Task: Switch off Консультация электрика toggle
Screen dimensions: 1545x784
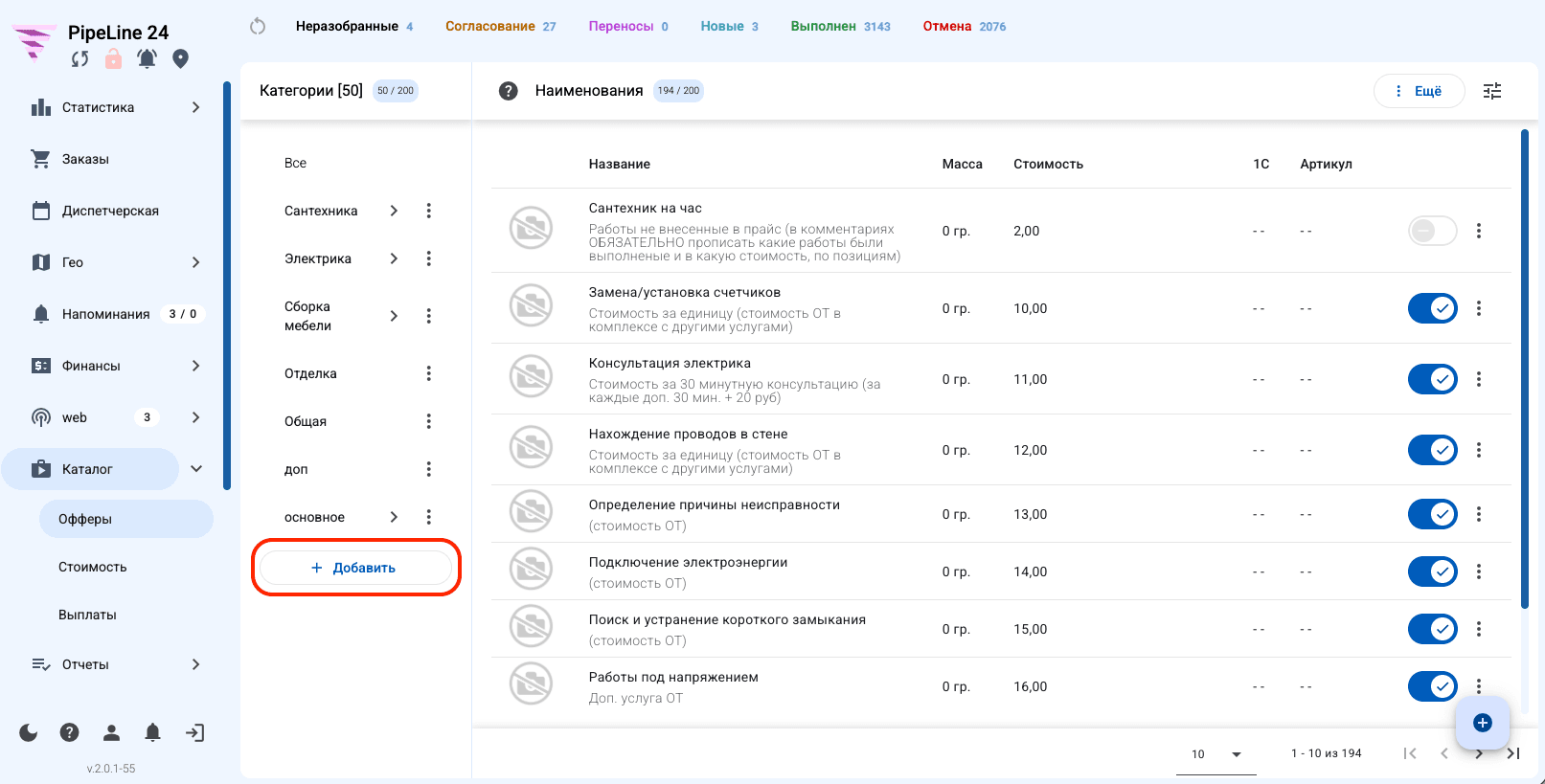Action: coord(1433,379)
